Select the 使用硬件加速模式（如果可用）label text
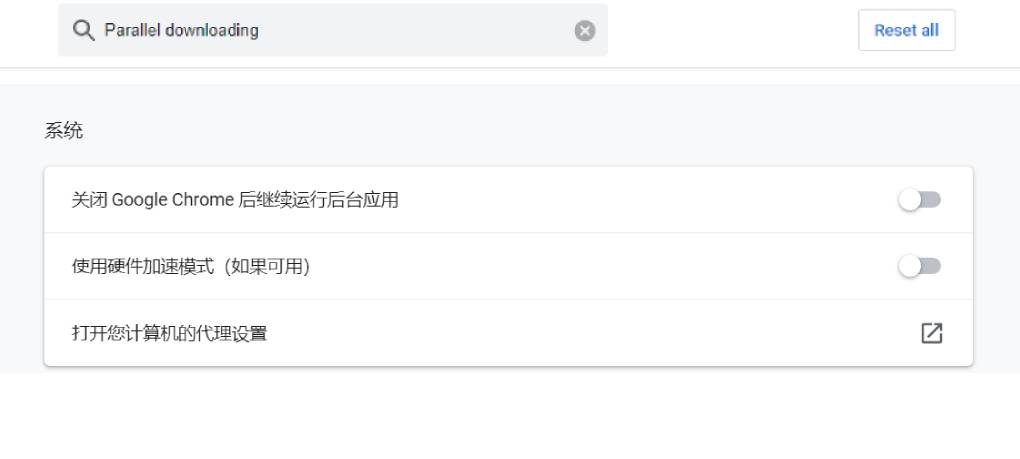The height and width of the screenshot is (459, 1020). pyautogui.click(x=191, y=266)
